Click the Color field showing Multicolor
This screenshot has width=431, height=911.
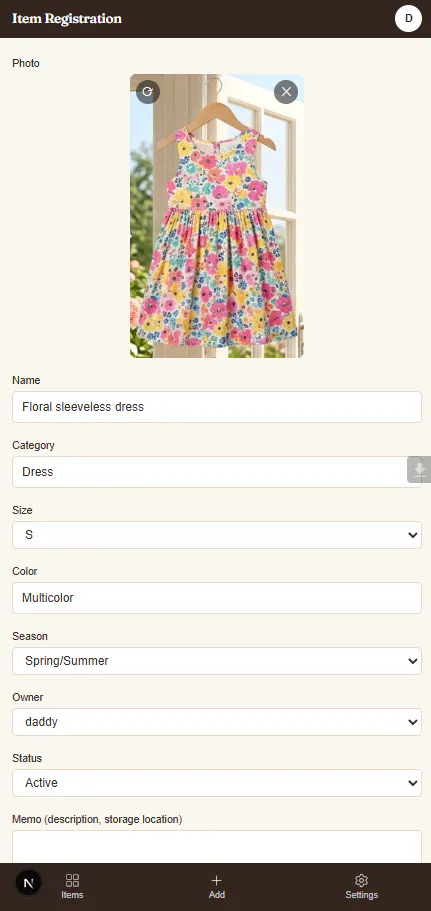coord(217,598)
